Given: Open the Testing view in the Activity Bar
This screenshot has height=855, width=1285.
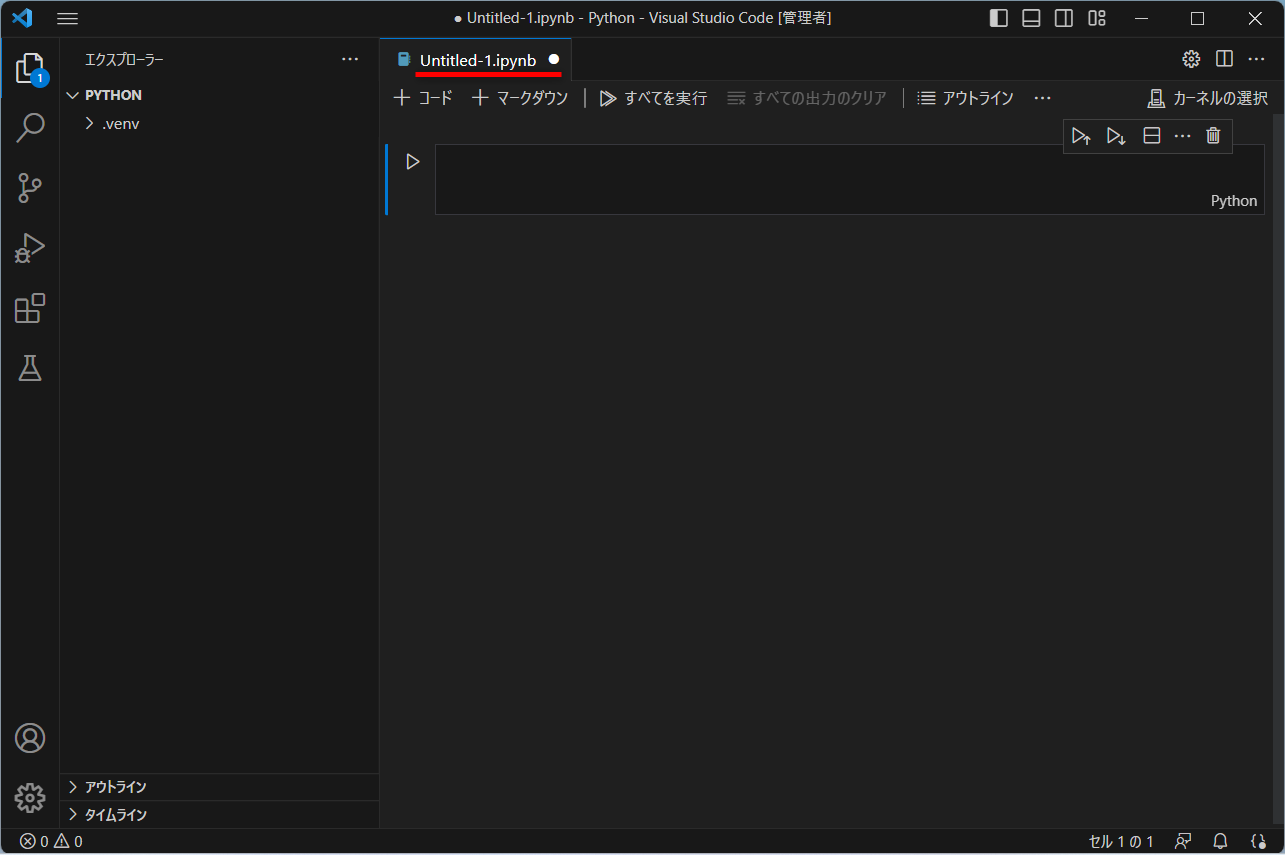Looking at the screenshot, I should pyautogui.click(x=30, y=368).
